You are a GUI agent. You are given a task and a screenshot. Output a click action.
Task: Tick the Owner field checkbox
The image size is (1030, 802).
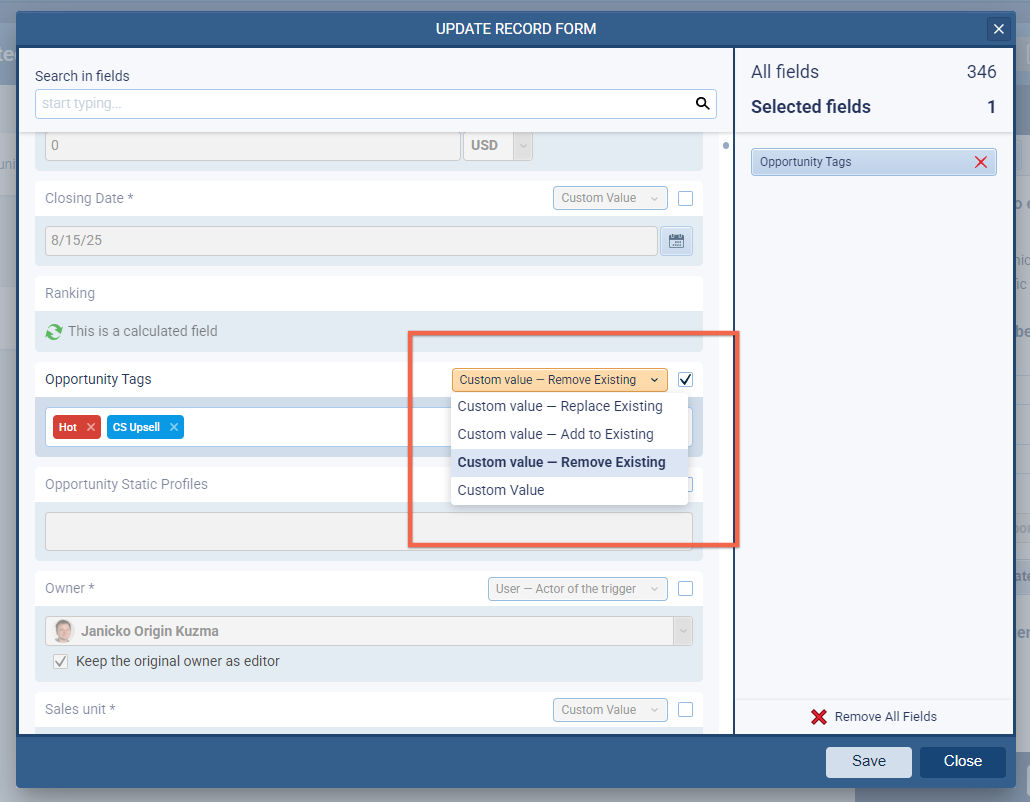point(685,589)
